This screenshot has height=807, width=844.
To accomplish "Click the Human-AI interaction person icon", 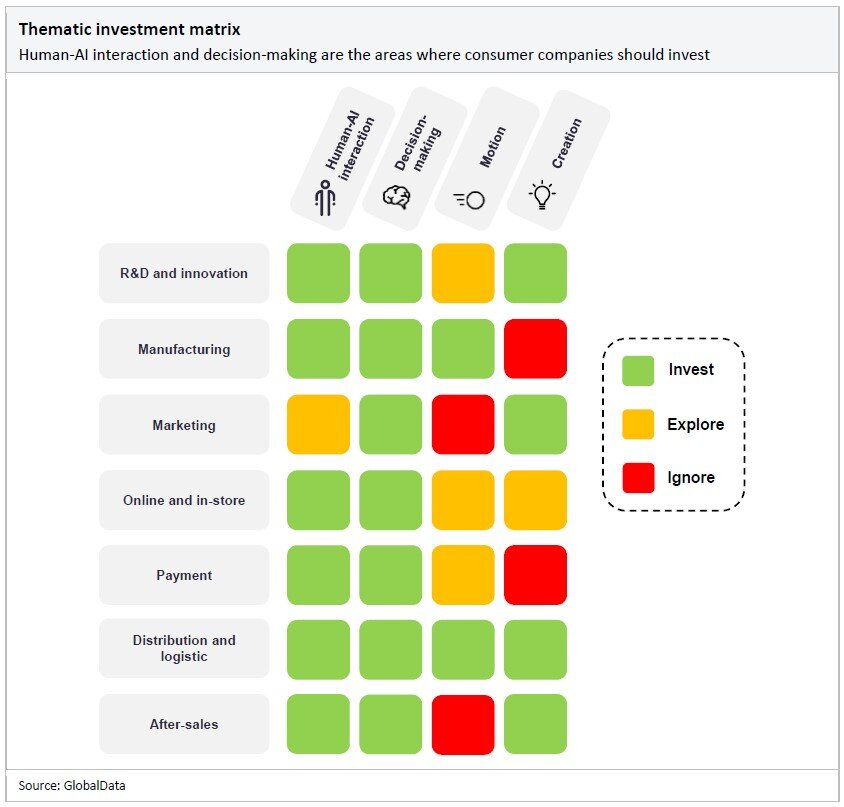I will (324, 198).
